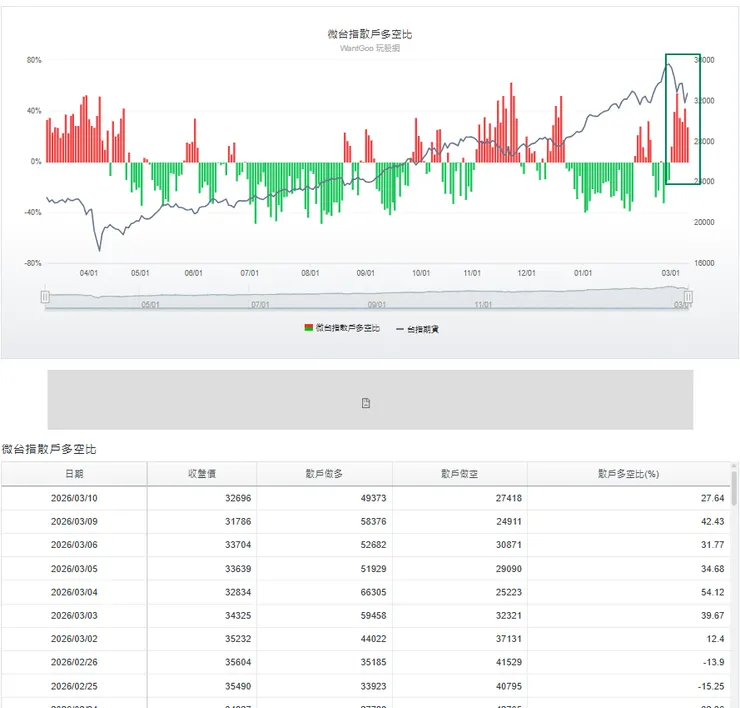Click the 微台指散戶多空比 table heading
Image resolution: width=740 pixels, height=708 pixels.
pos(49,449)
